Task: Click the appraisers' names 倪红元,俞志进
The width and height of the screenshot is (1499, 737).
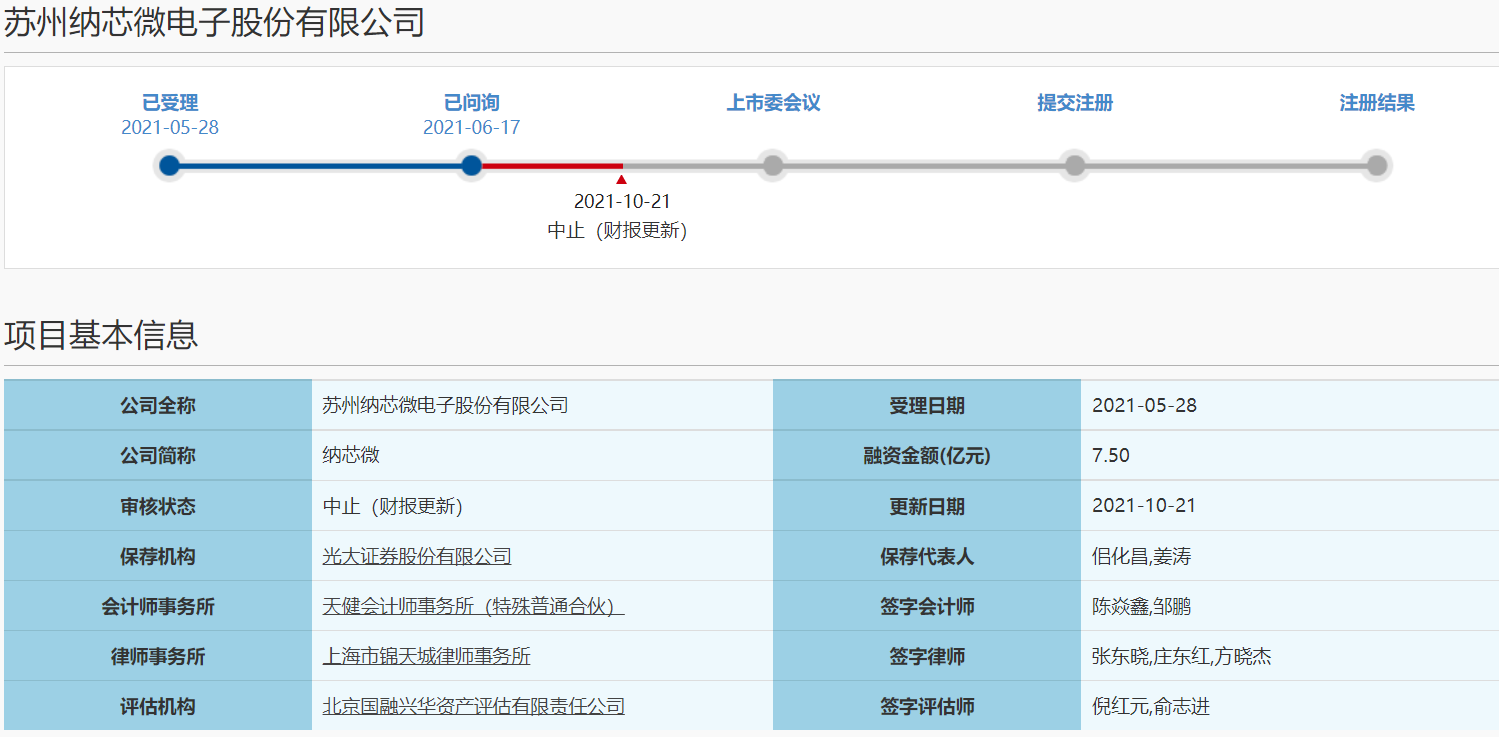Action: 1151,706
